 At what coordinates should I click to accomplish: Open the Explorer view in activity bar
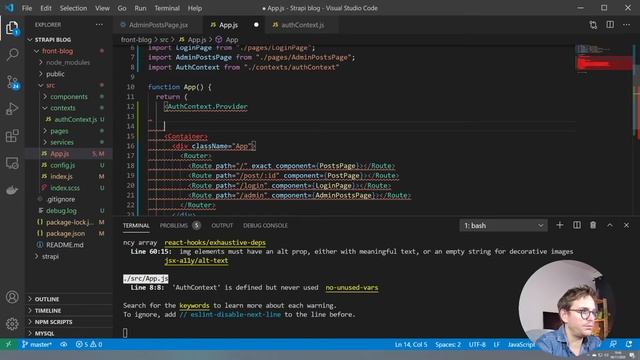[x=12, y=29]
